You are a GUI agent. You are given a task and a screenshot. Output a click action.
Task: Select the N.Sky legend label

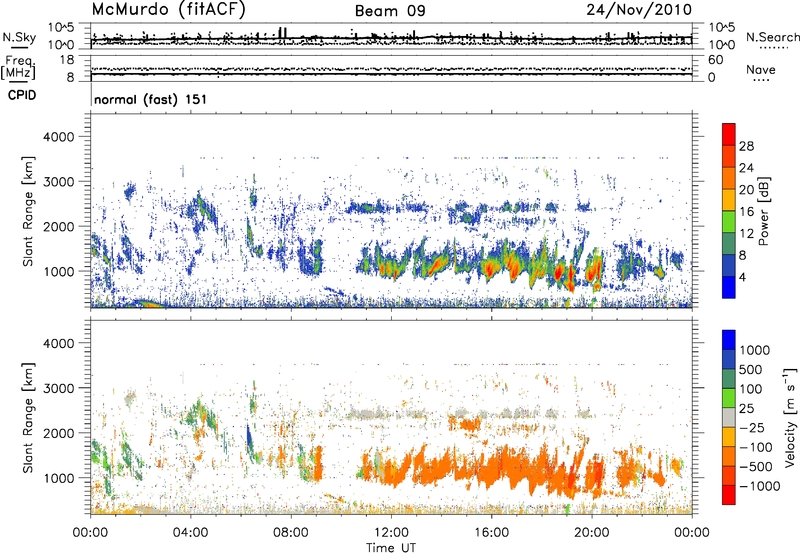[x=19, y=37]
